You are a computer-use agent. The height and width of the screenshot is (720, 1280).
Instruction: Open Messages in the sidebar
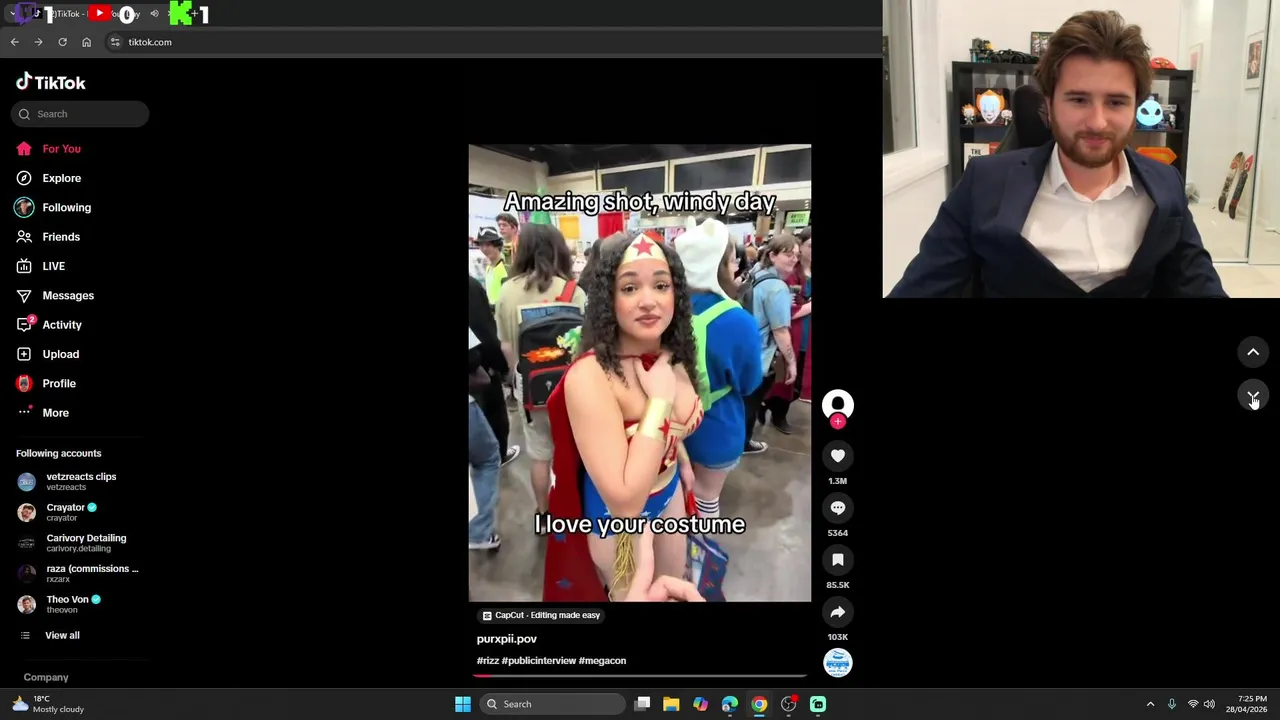pyautogui.click(x=54, y=296)
